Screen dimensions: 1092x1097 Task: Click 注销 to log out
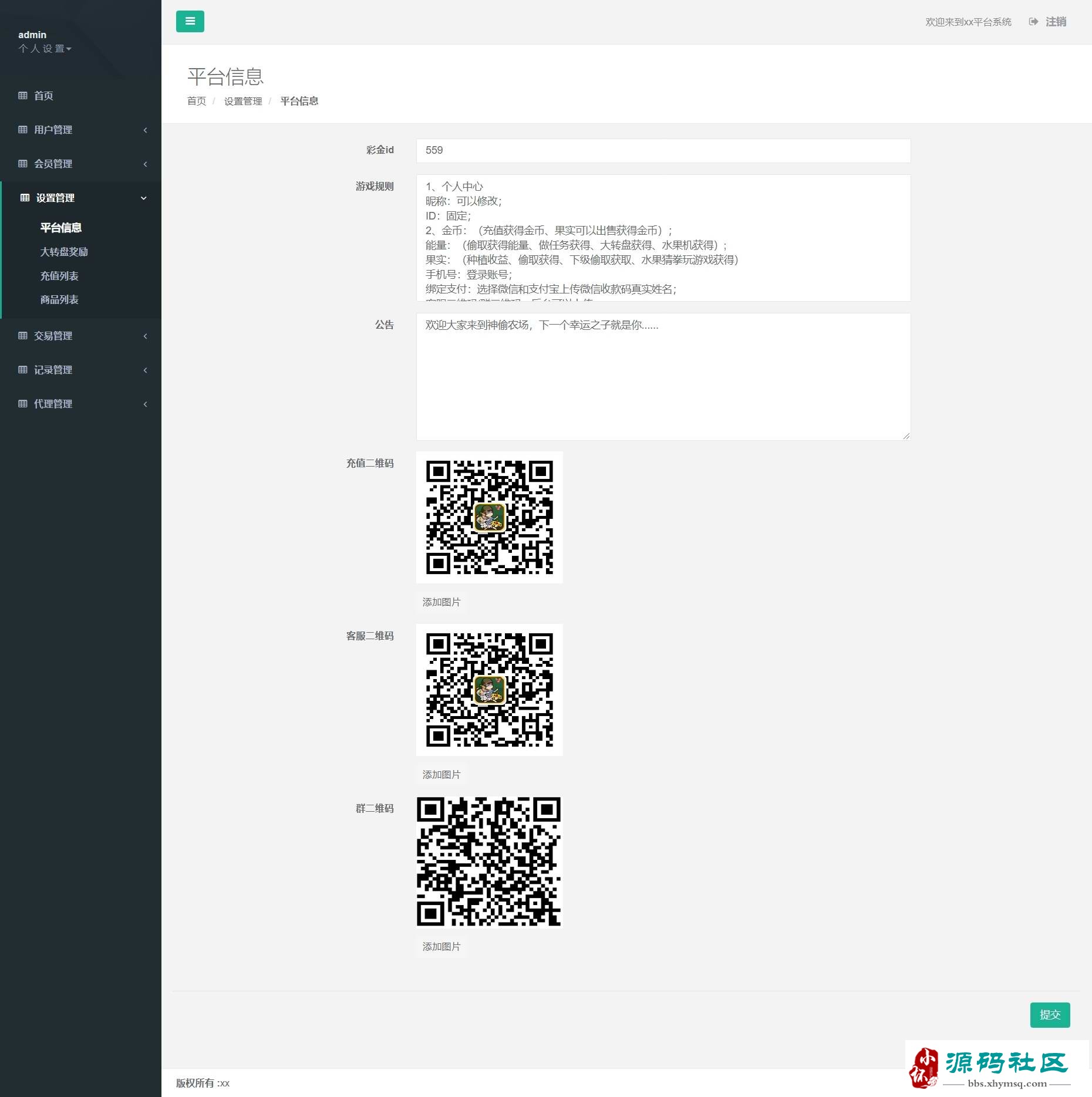[x=1056, y=22]
